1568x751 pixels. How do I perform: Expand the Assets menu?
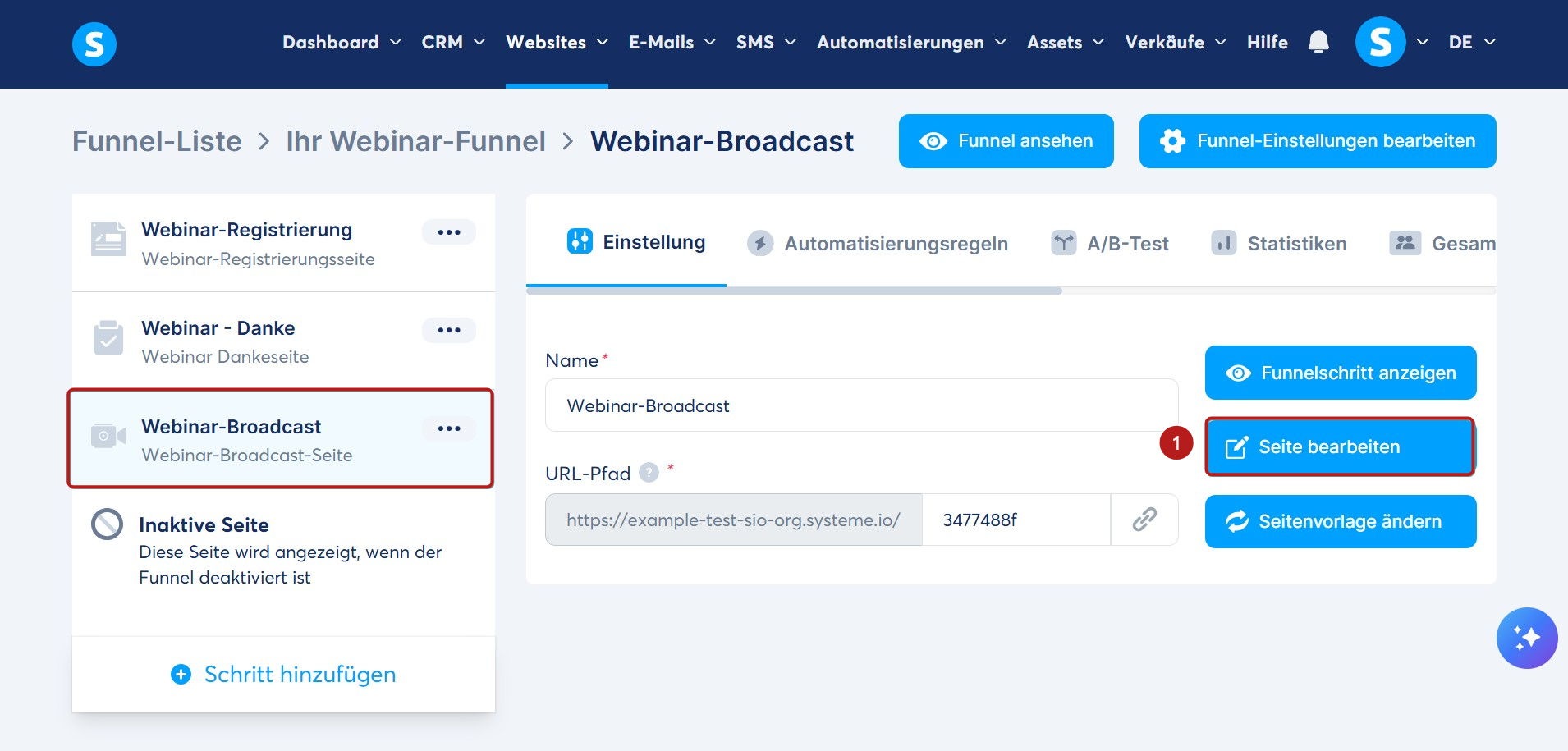pyautogui.click(x=1066, y=42)
